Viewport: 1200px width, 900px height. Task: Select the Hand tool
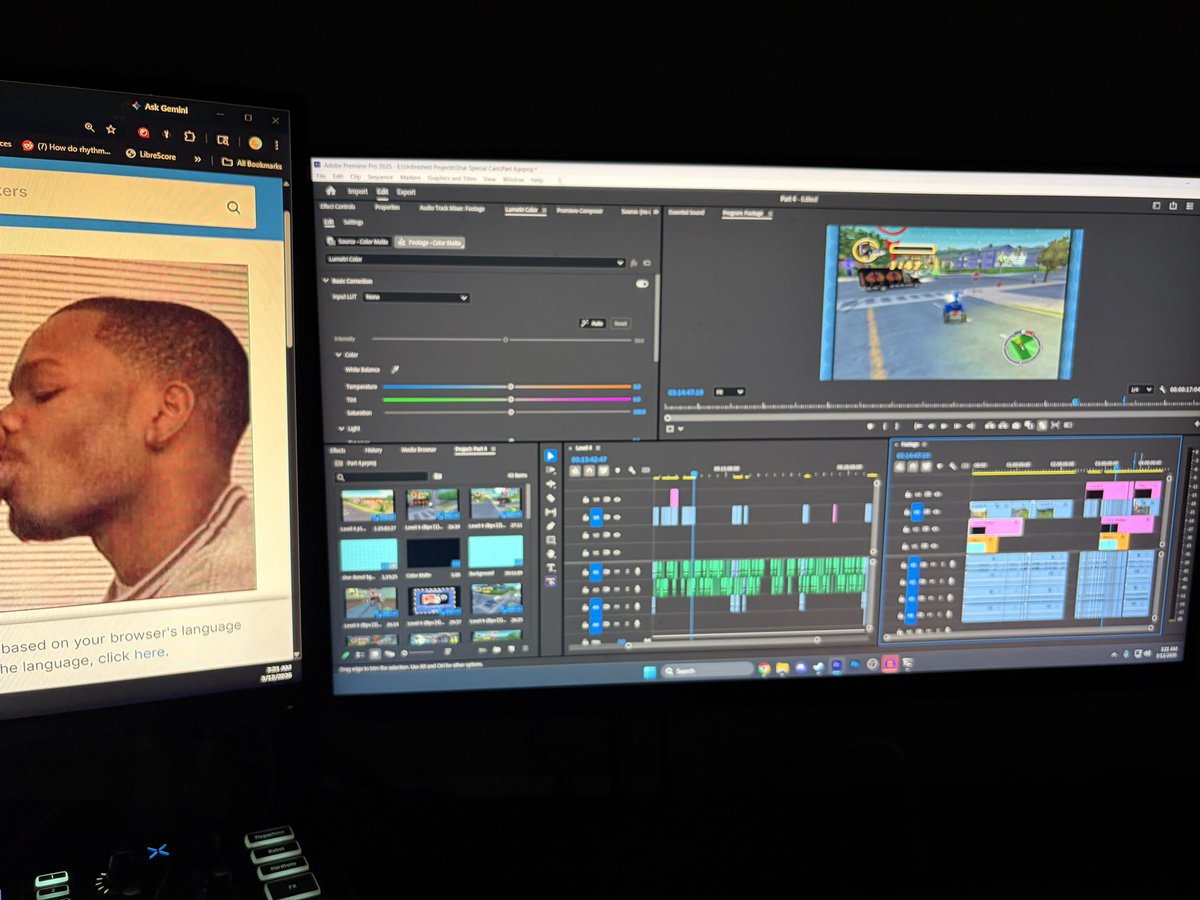point(551,554)
